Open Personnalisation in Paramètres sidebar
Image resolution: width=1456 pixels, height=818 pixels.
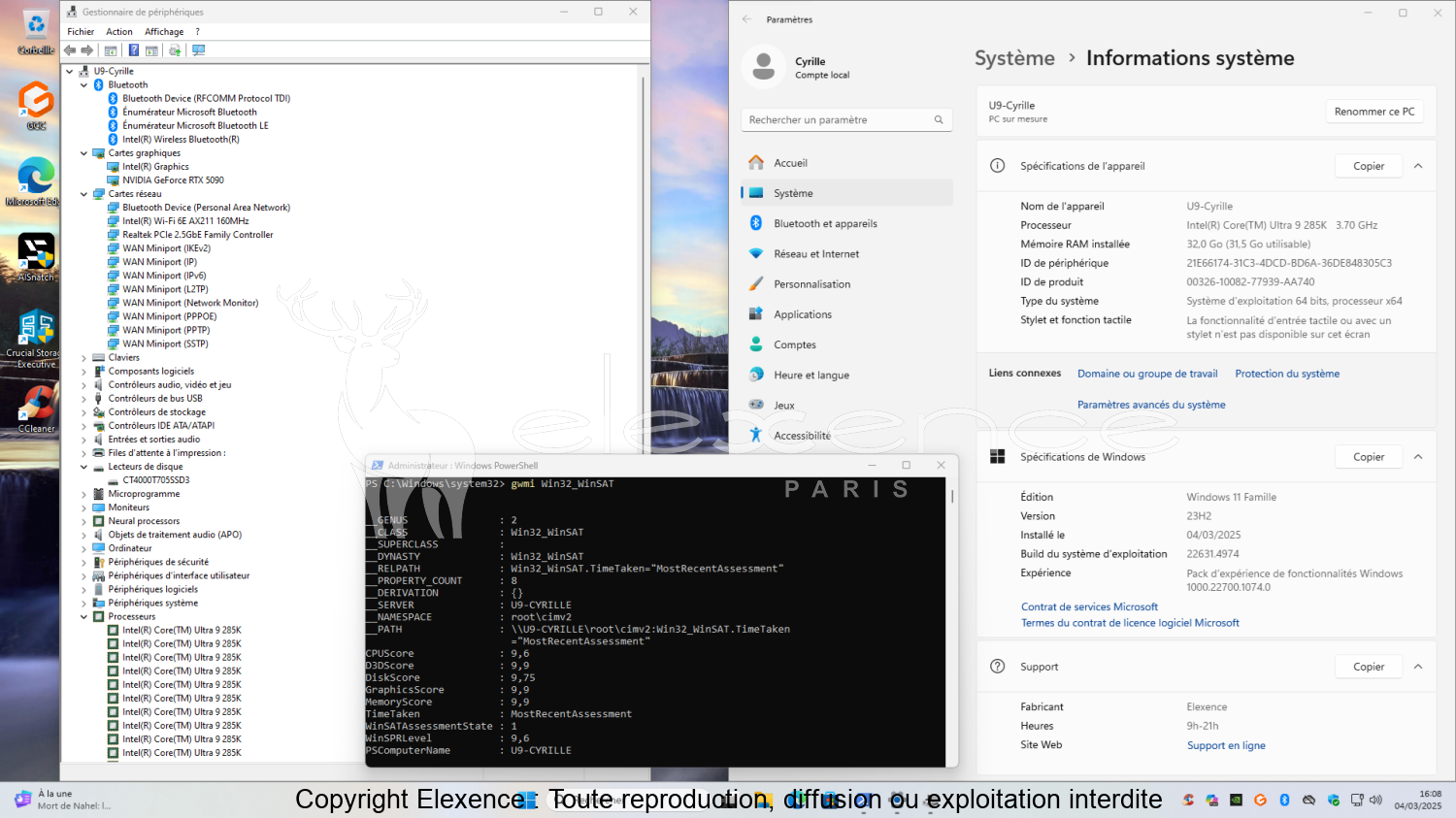(x=846, y=284)
